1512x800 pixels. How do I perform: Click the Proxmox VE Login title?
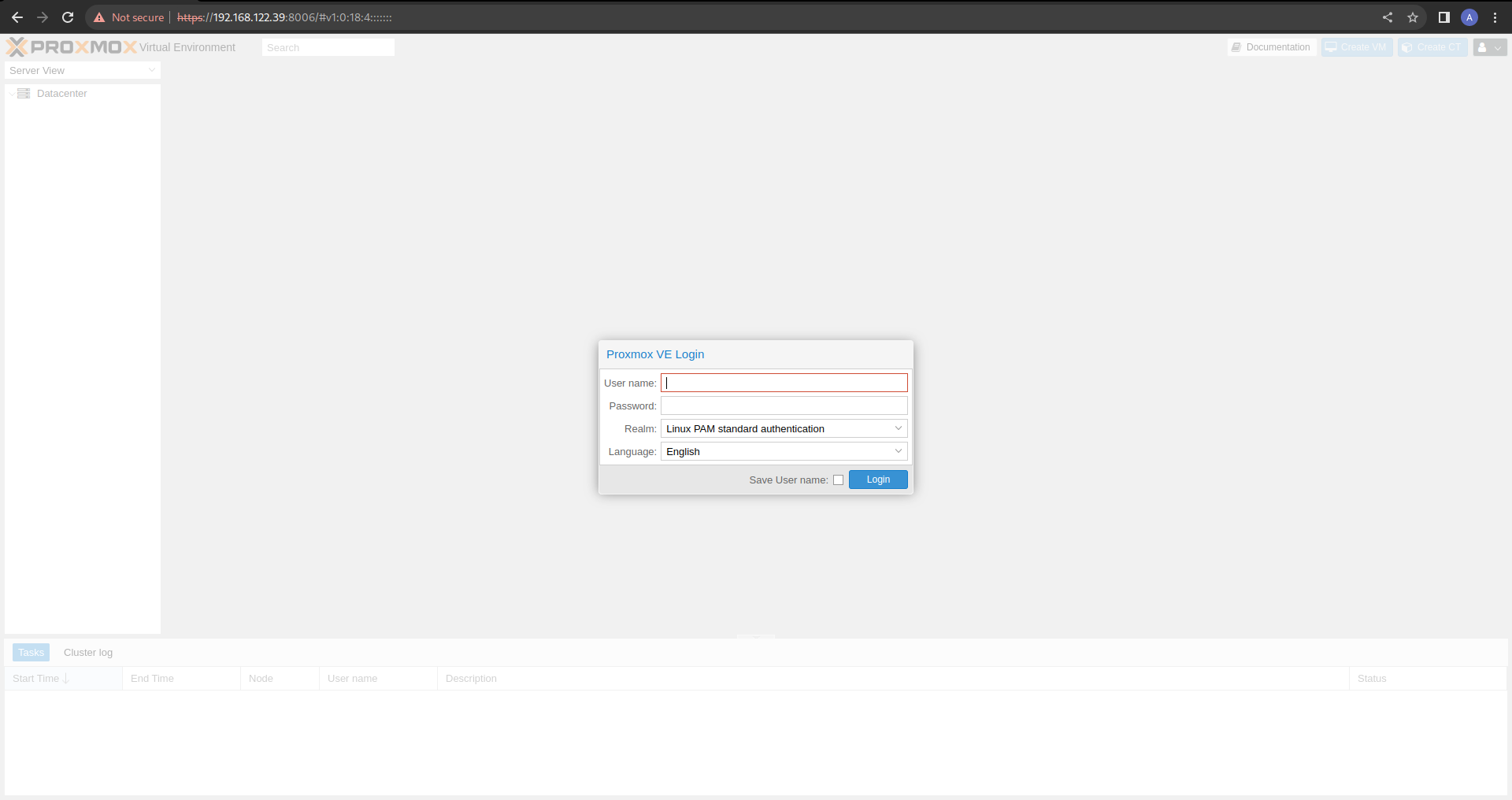[655, 354]
